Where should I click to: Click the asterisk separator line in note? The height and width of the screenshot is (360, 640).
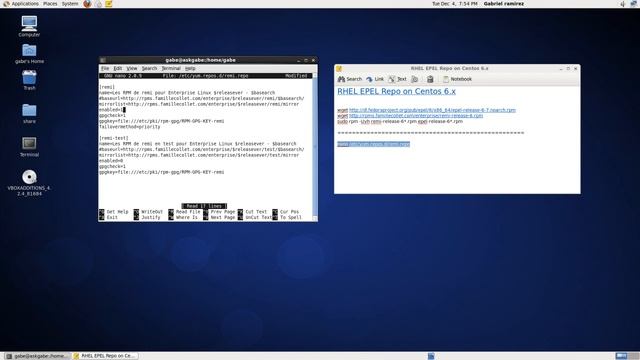[x=431, y=133]
